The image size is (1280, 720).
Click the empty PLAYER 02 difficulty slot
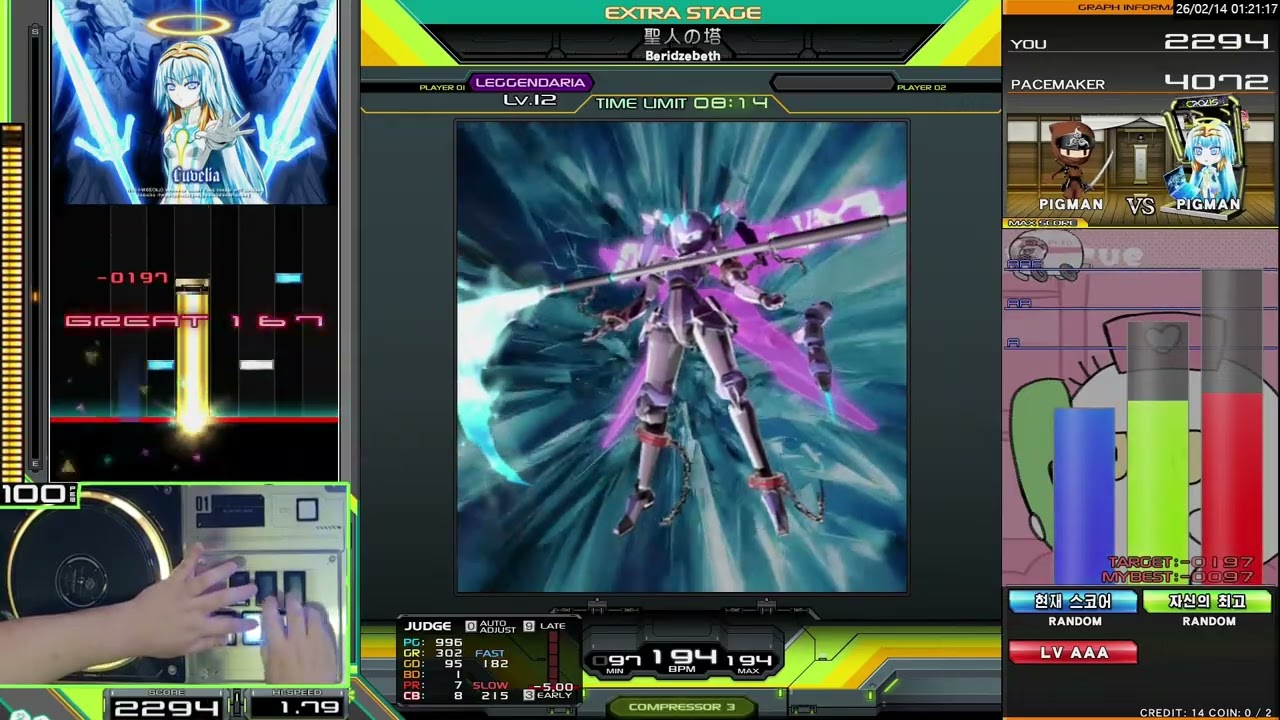click(832, 83)
